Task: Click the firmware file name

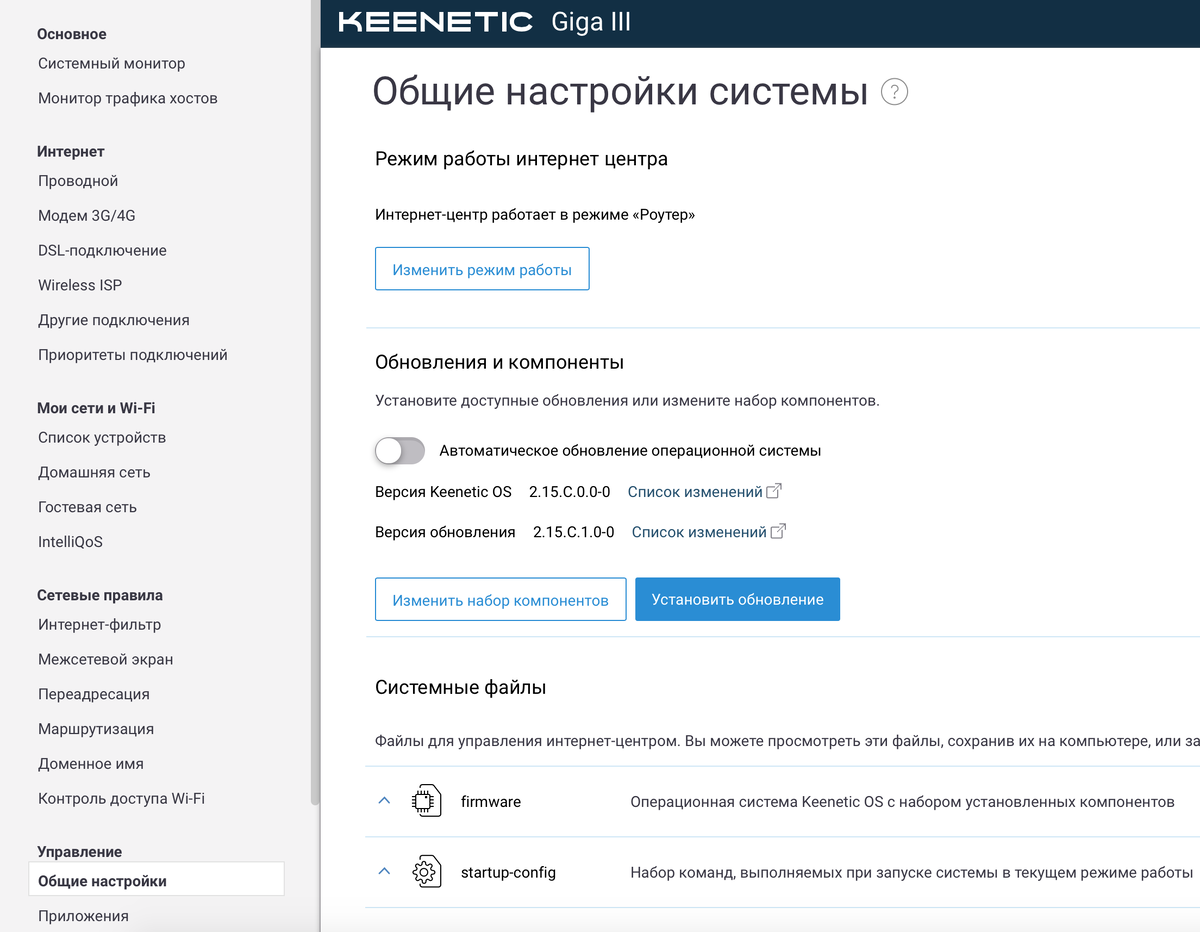Action: point(491,802)
